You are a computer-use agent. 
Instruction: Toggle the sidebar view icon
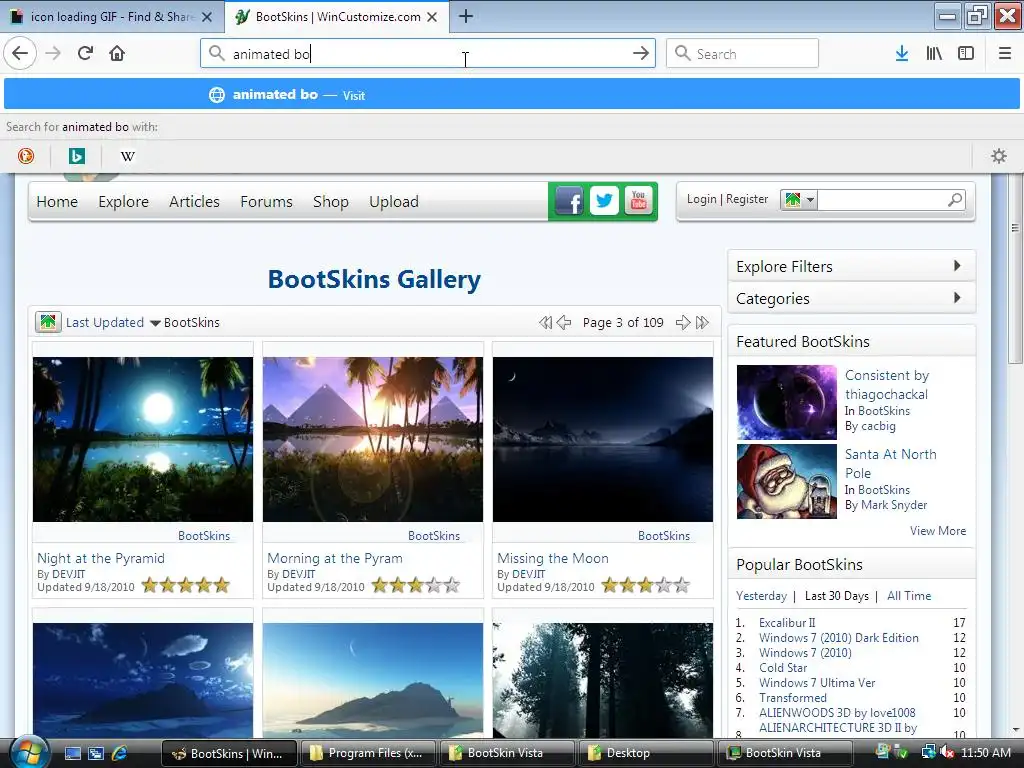click(x=966, y=53)
